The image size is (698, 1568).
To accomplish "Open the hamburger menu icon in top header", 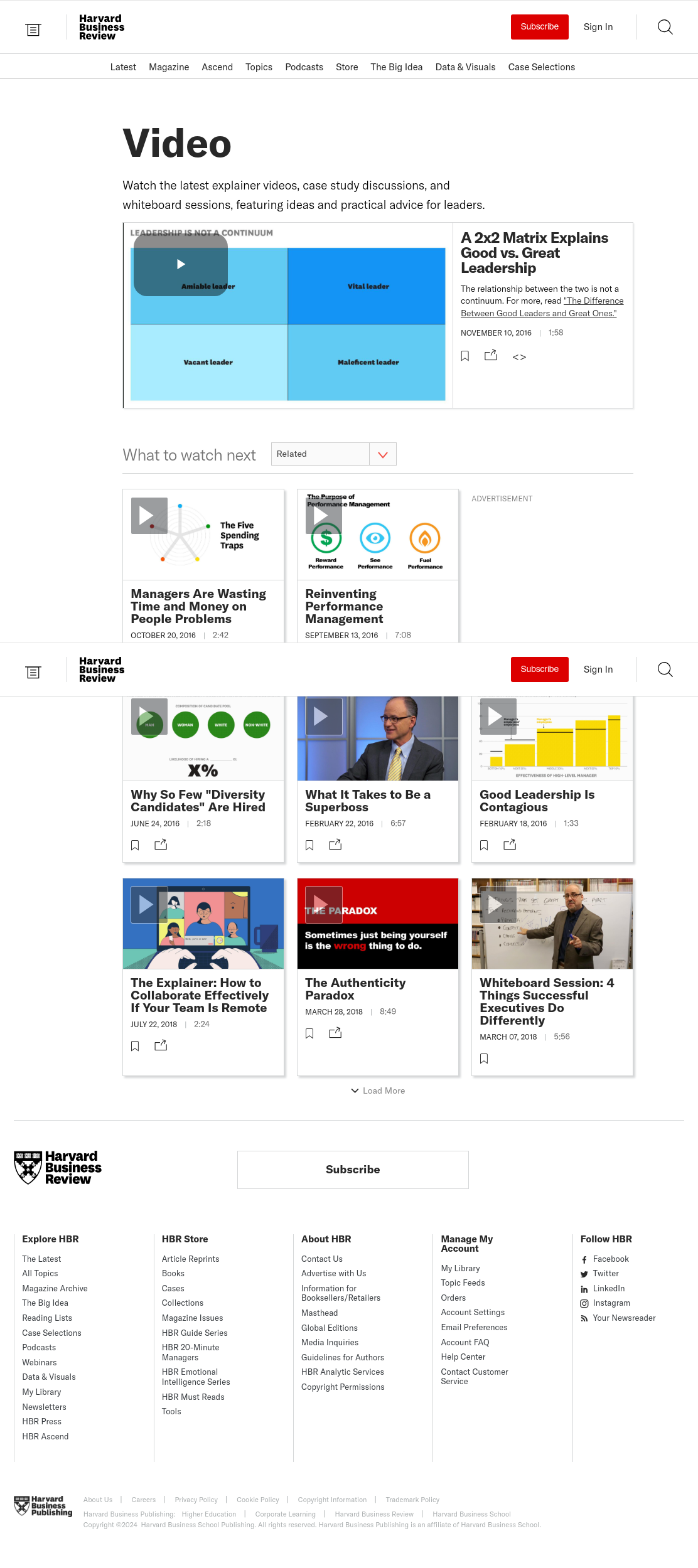I will tap(33, 29).
